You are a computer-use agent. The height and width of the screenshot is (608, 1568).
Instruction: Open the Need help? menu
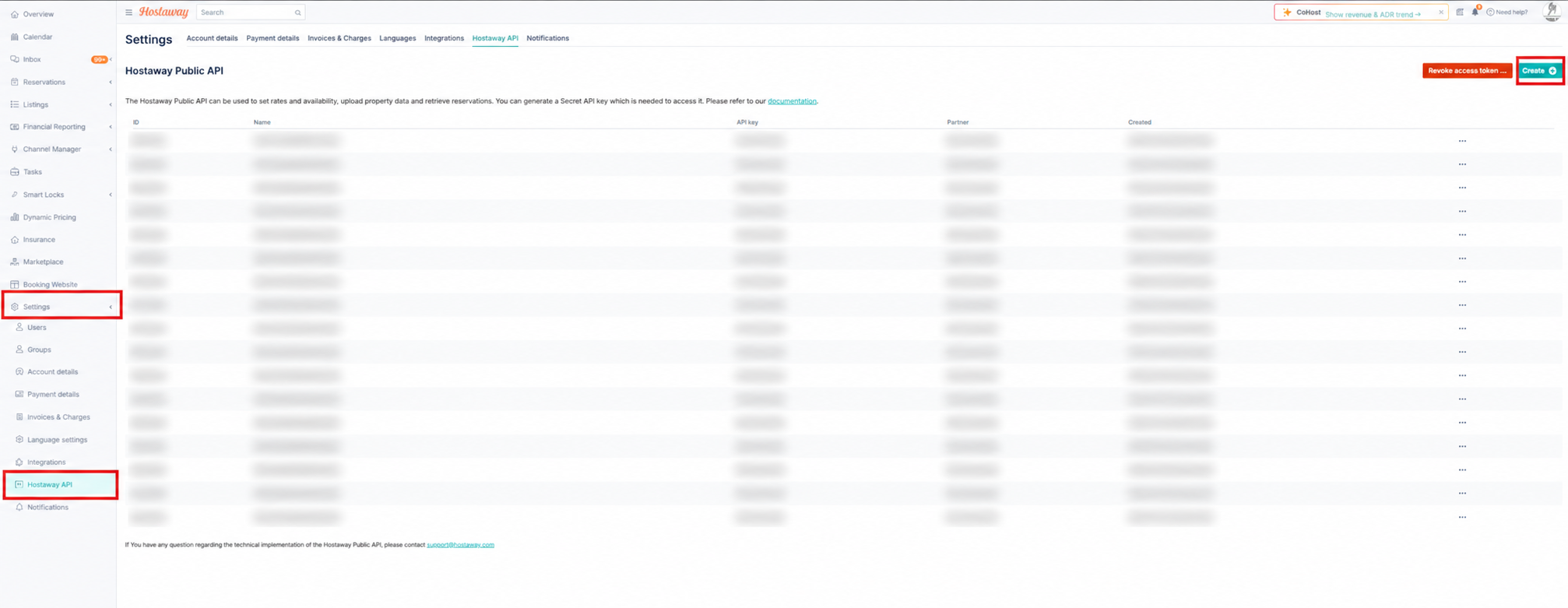pyautogui.click(x=1507, y=12)
